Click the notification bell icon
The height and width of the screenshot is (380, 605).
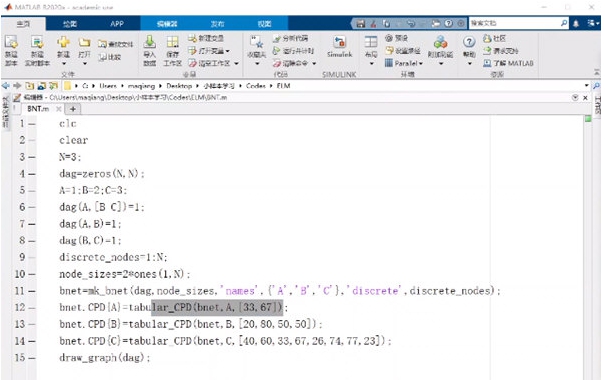[576, 24]
